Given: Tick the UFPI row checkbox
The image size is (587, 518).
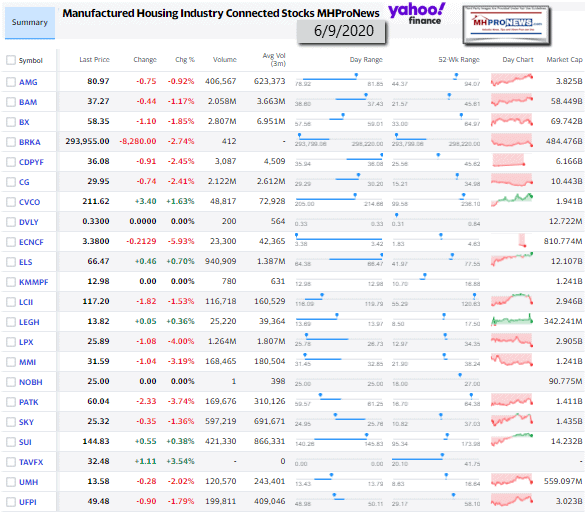Looking at the screenshot, I should click(11, 502).
